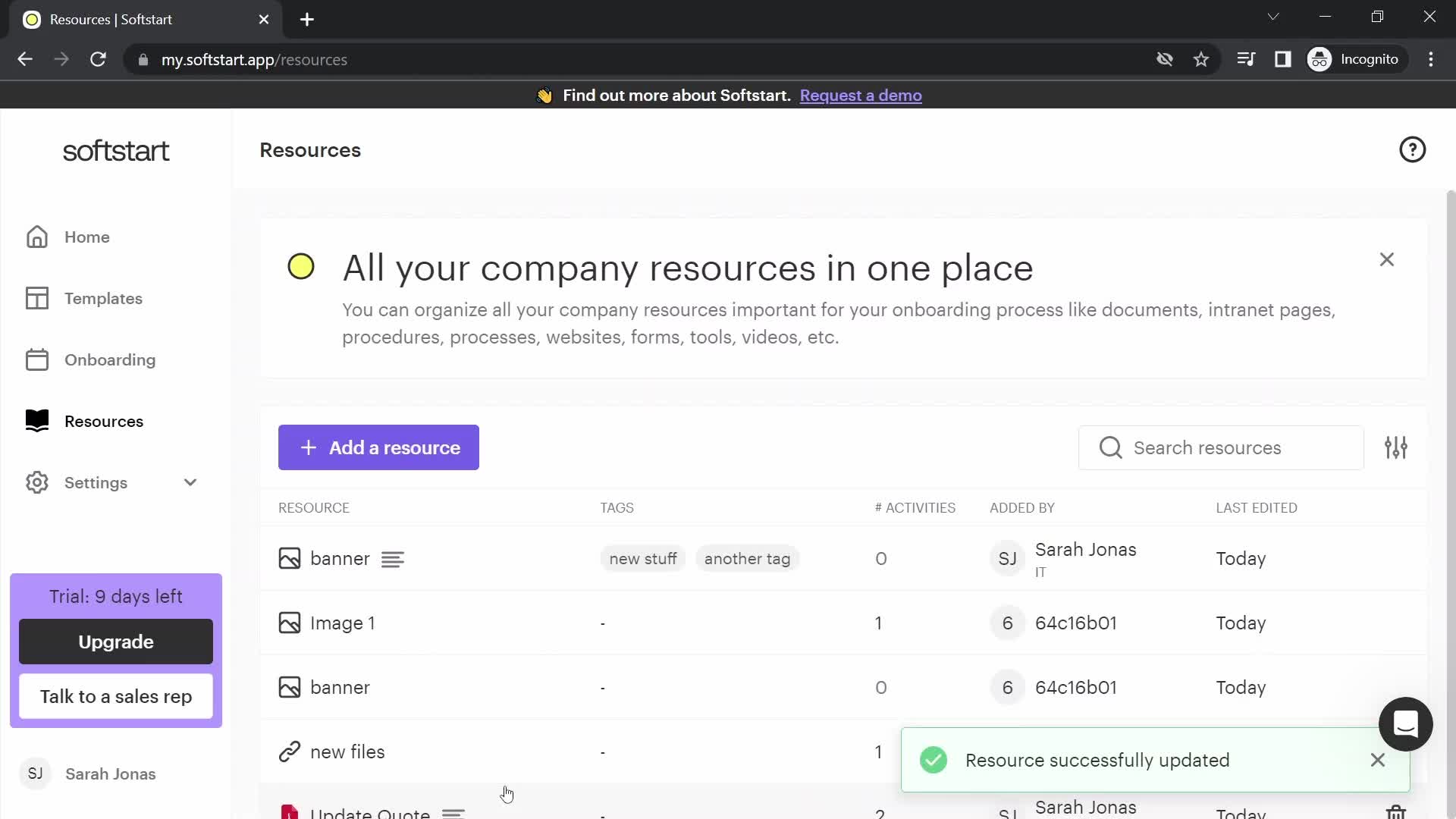Click the description icon beside tagged banner

(392, 559)
